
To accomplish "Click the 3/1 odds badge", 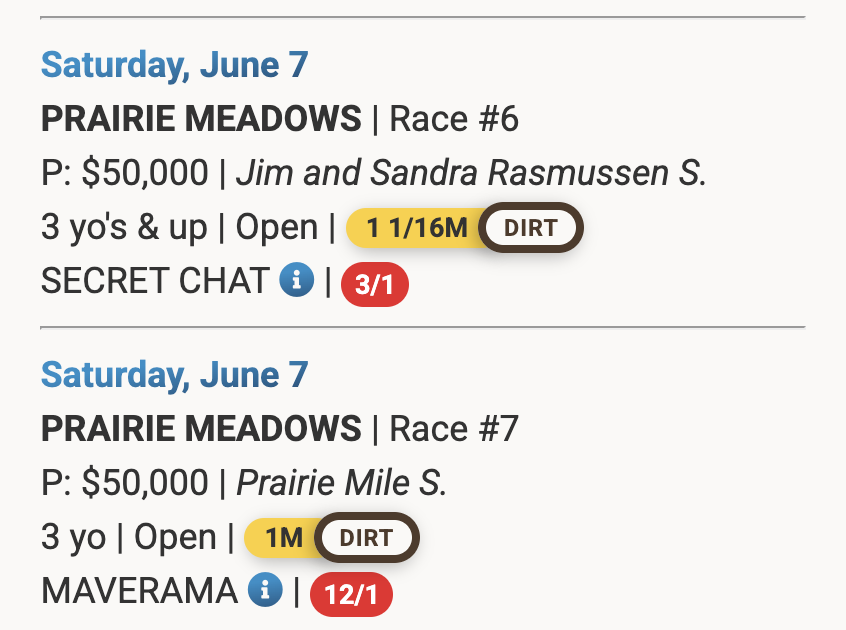I will (x=375, y=286).
